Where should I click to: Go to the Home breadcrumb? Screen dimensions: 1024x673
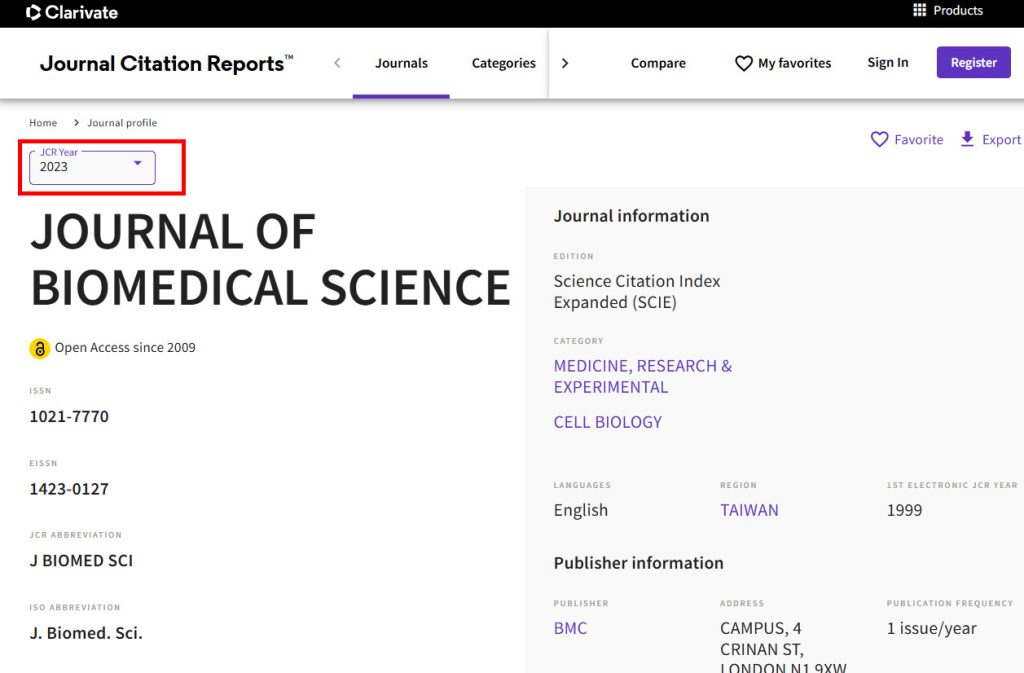(43, 123)
